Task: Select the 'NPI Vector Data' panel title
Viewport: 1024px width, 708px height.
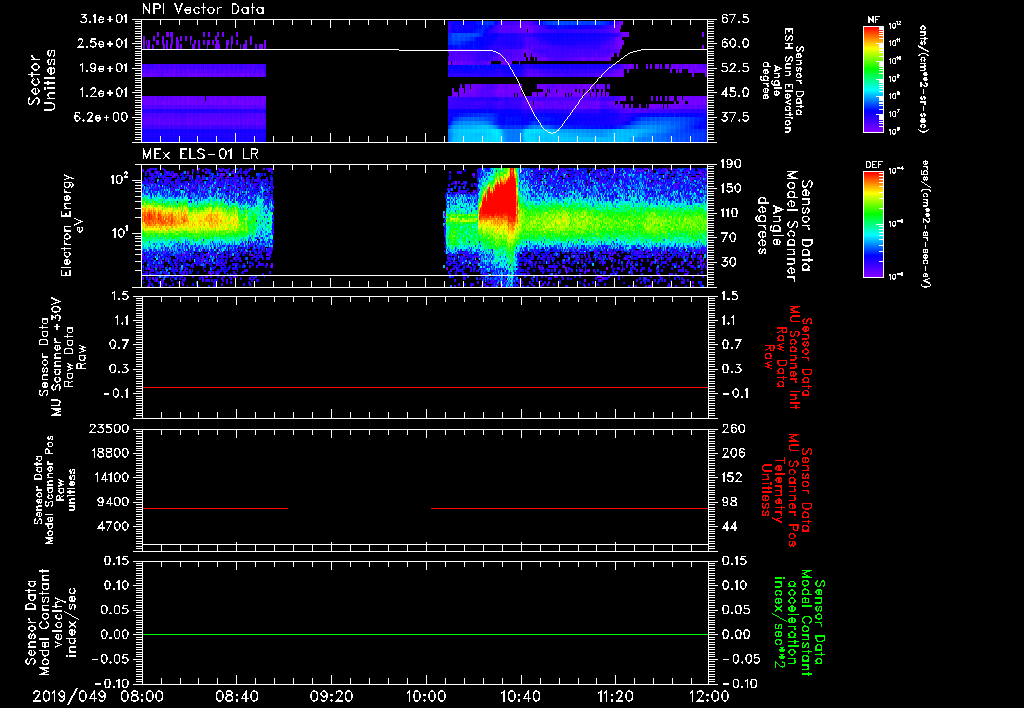Action: 203,9
